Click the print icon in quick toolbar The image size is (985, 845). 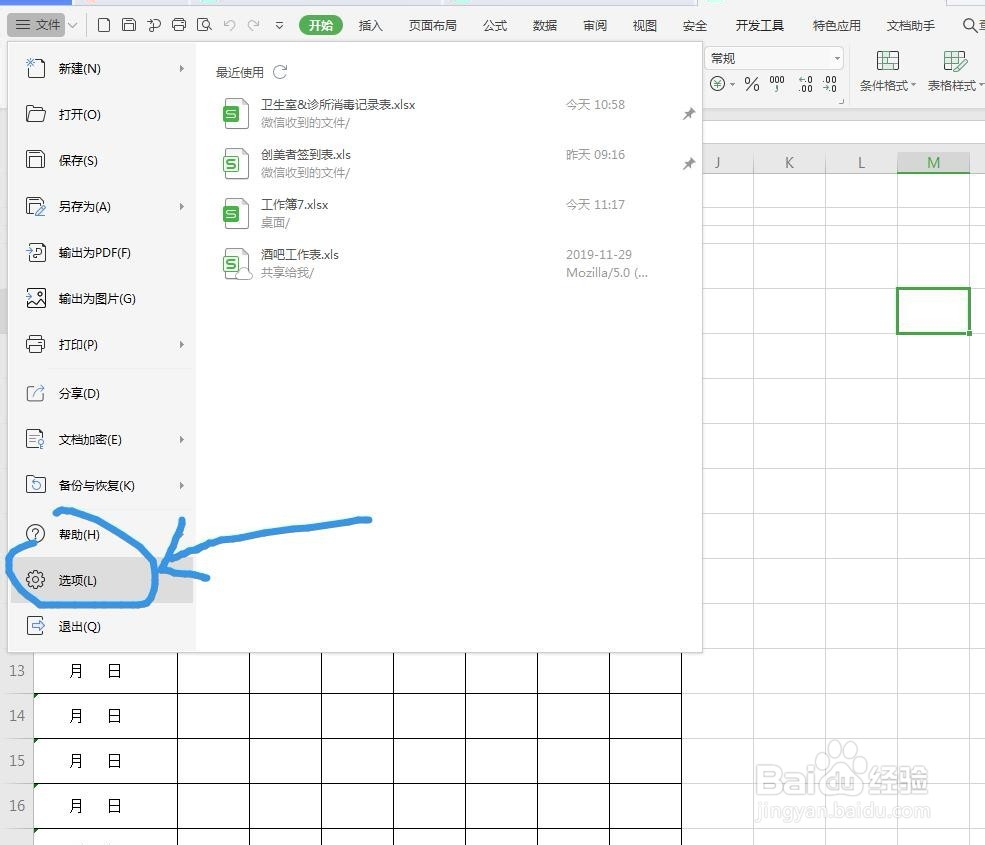179,25
